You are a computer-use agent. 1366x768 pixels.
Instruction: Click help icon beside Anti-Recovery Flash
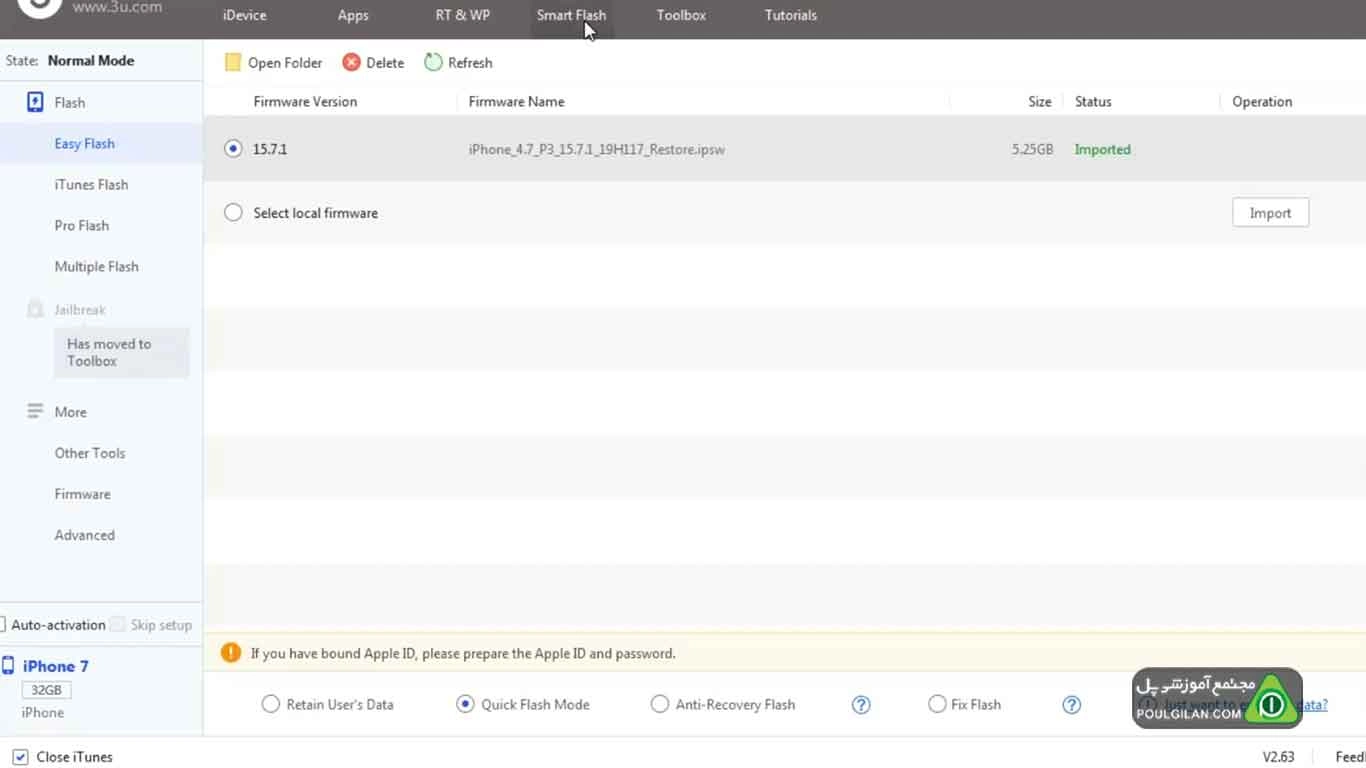pyautogui.click(x=861, y=704)
